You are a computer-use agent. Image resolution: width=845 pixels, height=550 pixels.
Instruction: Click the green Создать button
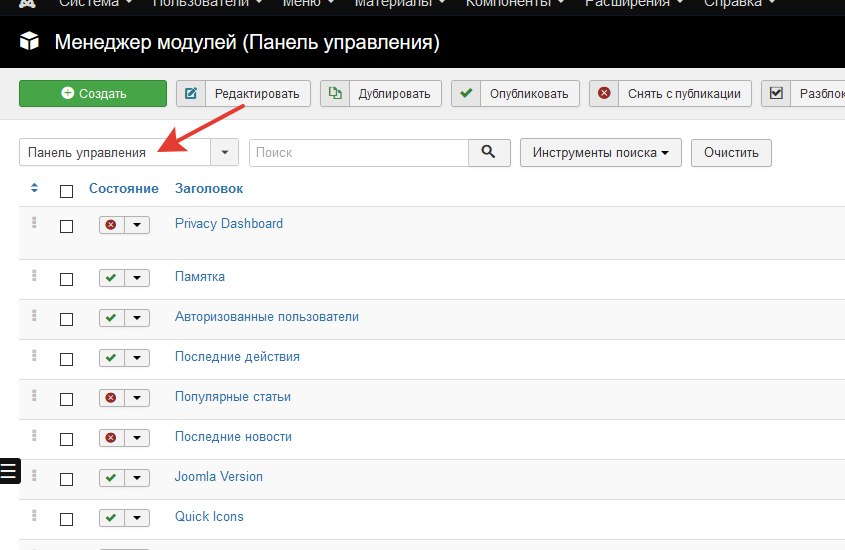93,94
